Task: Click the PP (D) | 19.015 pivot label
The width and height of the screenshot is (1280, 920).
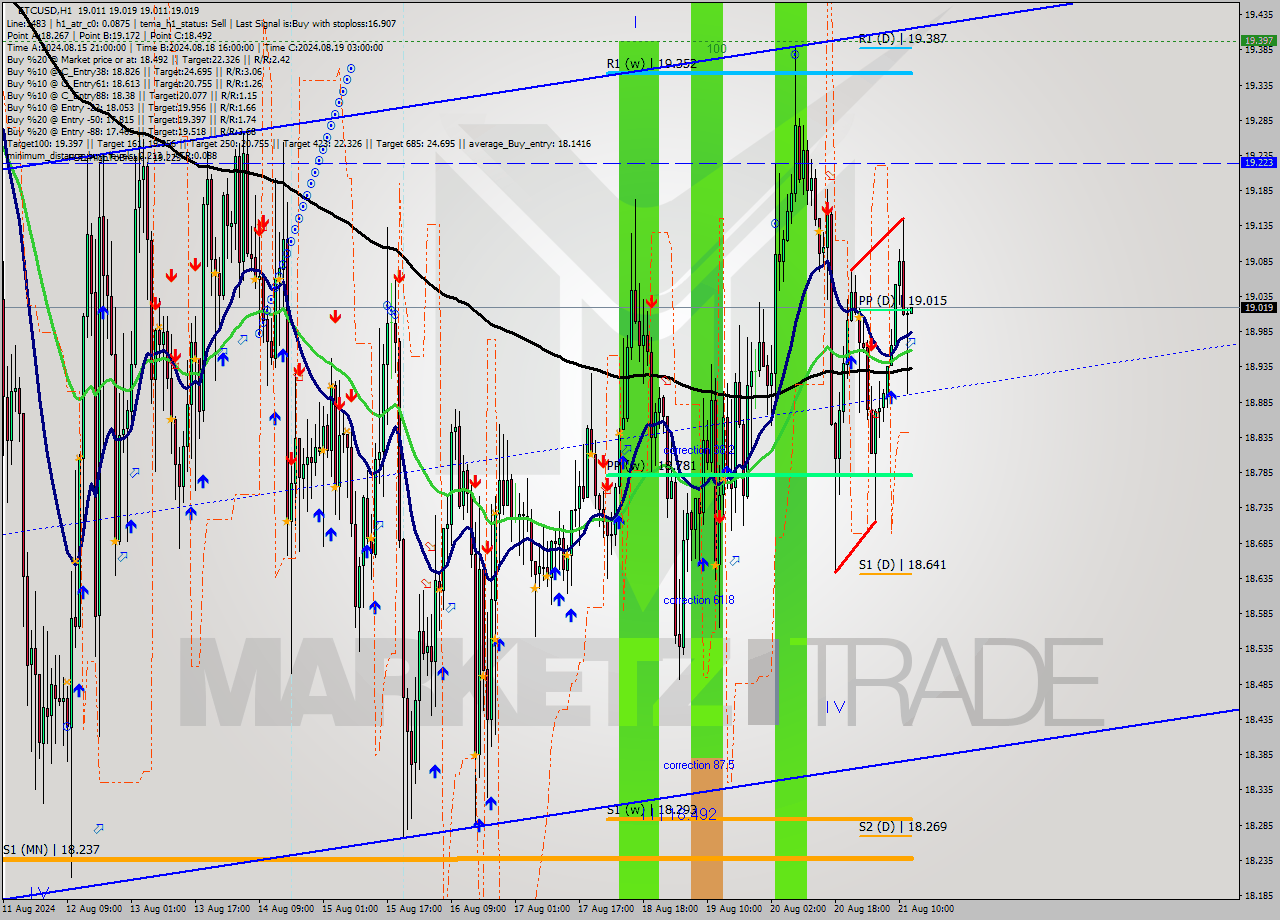Action: (x=903, y=300)
